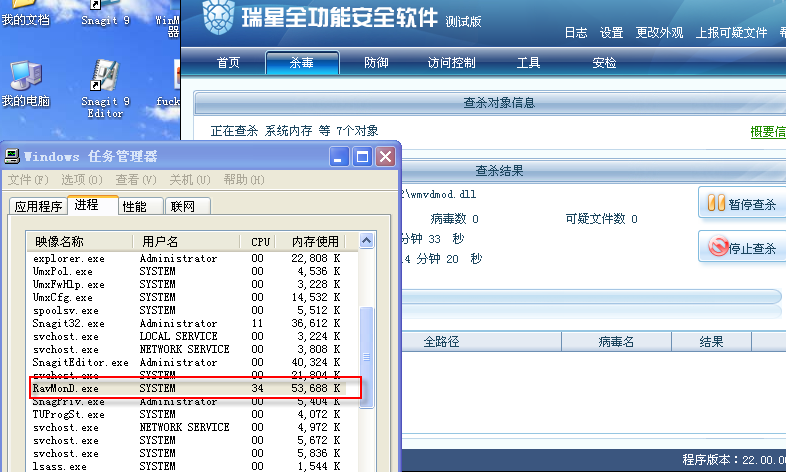Switch to the 防御 tab
Image resolution: width=786 pixels, height=472 pixels.
pyautogui.click(x=376, y=63)
